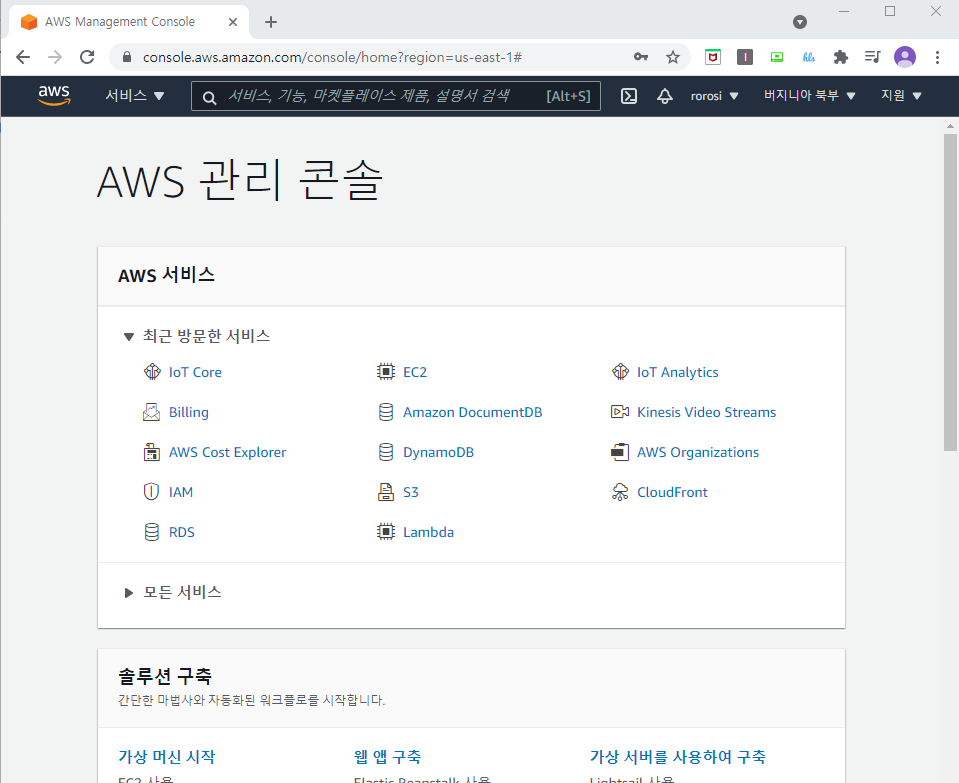
Task: Click the IAM shield icon
Action: 152,492
